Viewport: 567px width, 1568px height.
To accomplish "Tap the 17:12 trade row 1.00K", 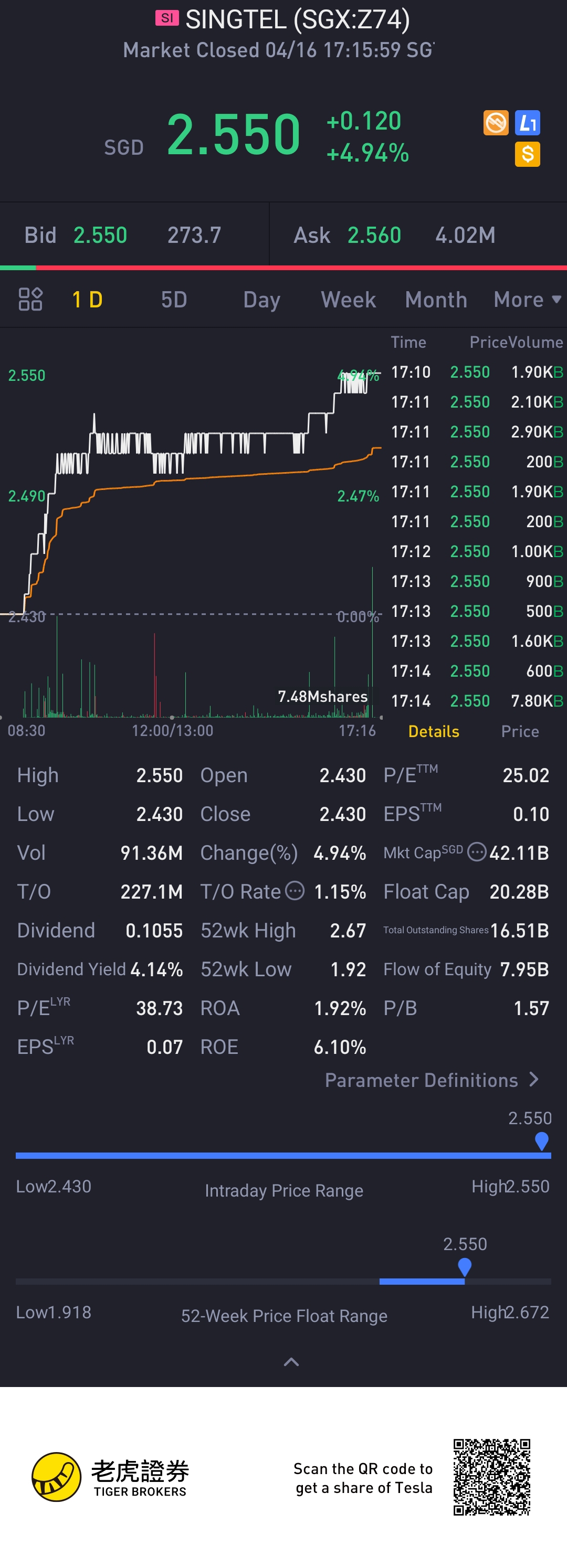I will click(476, 551).
